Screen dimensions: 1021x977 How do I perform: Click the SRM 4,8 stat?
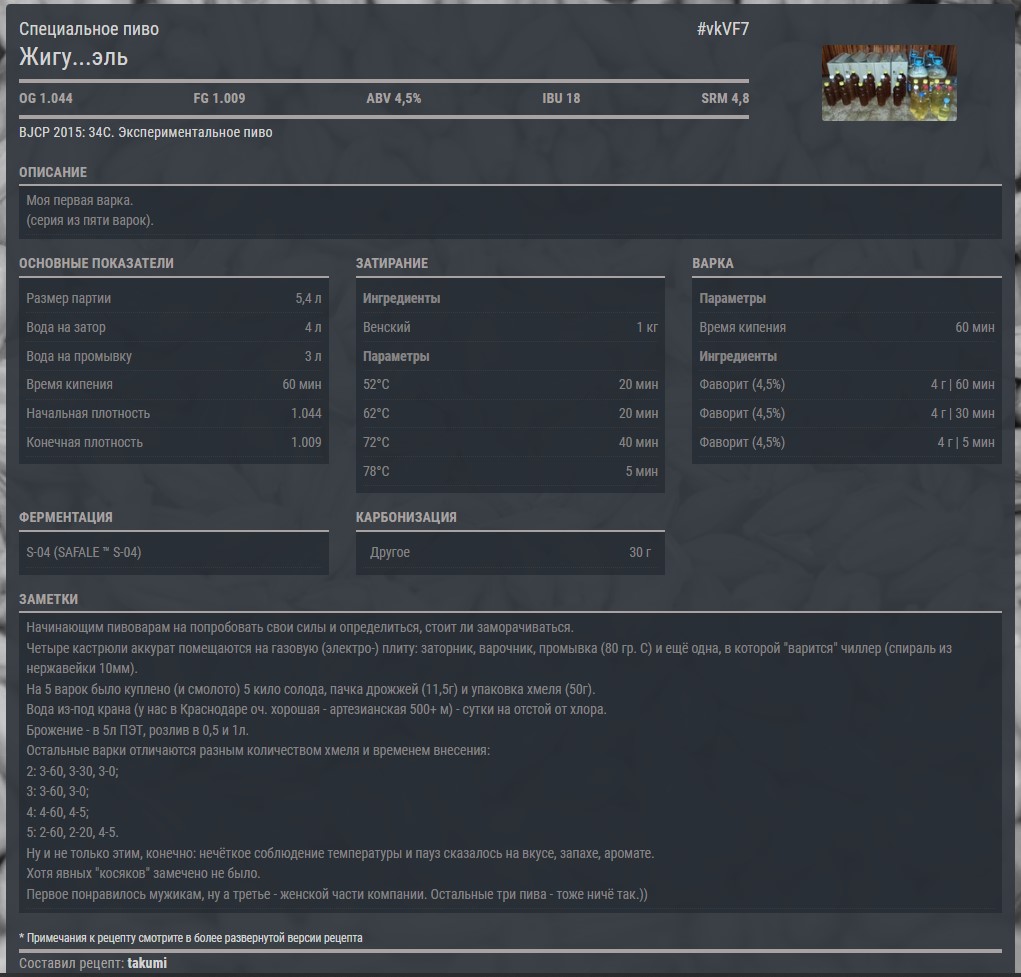725,98
